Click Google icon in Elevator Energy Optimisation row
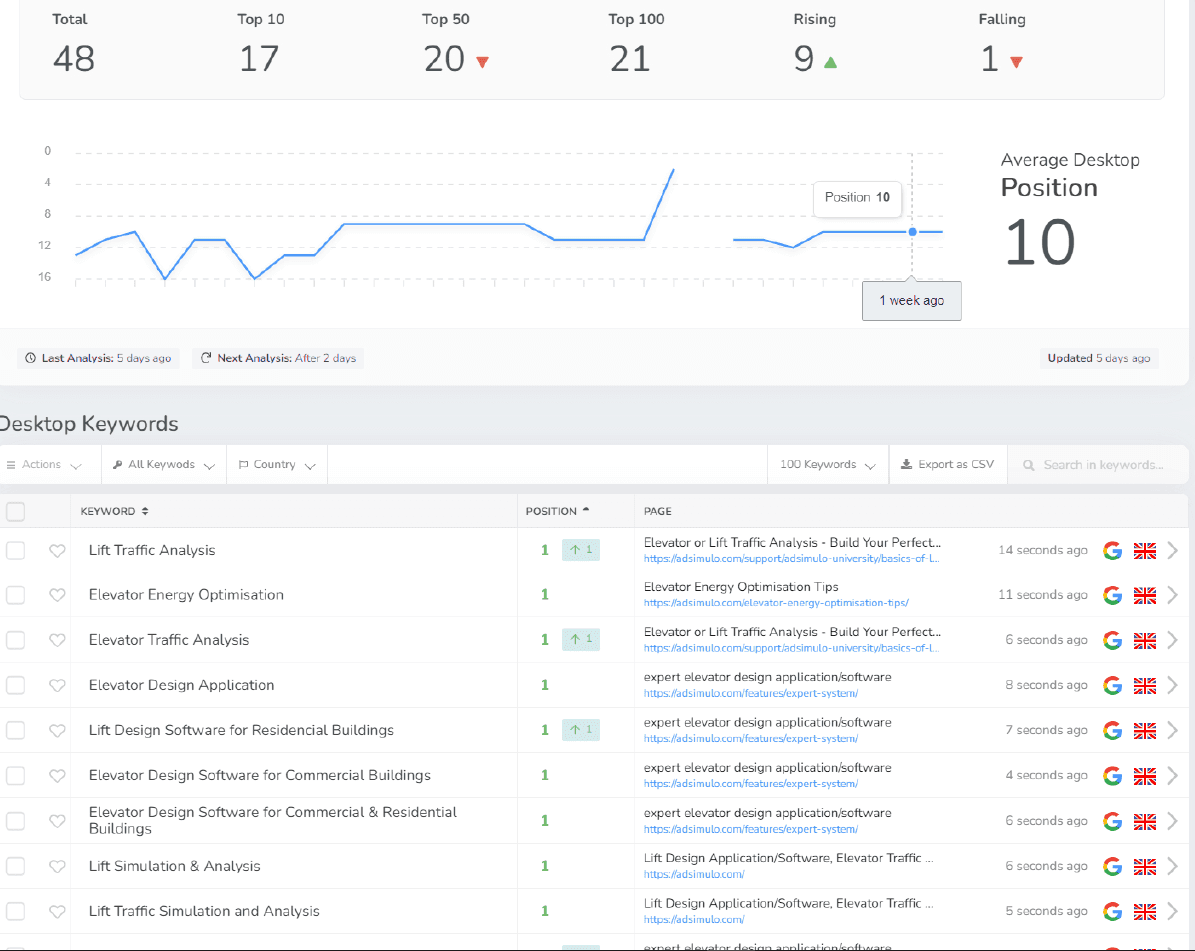The height and width of the screenshot is (951, 1195). (1112, 596)
